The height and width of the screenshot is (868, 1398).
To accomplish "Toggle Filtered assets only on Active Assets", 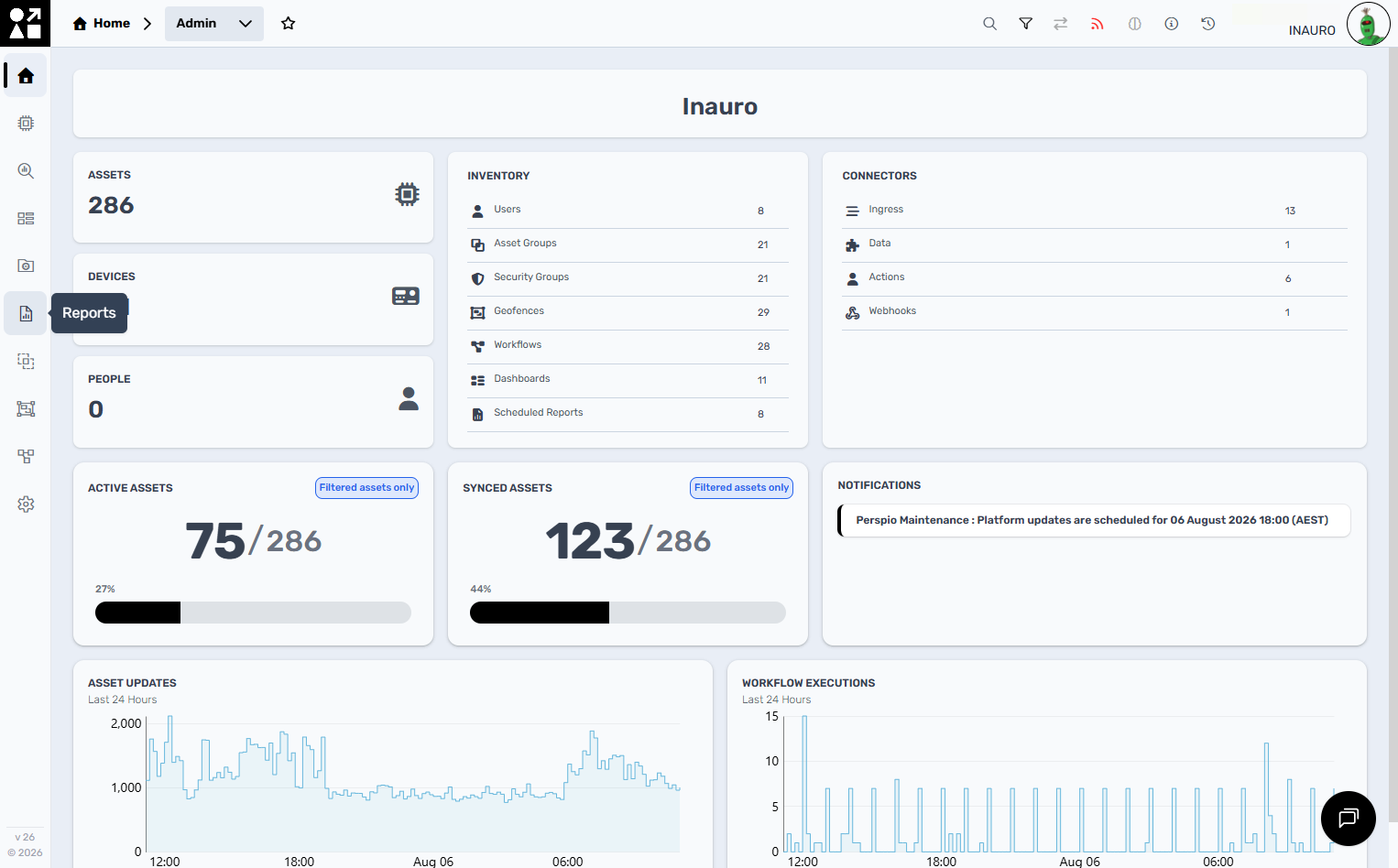I will pos(366,488).
